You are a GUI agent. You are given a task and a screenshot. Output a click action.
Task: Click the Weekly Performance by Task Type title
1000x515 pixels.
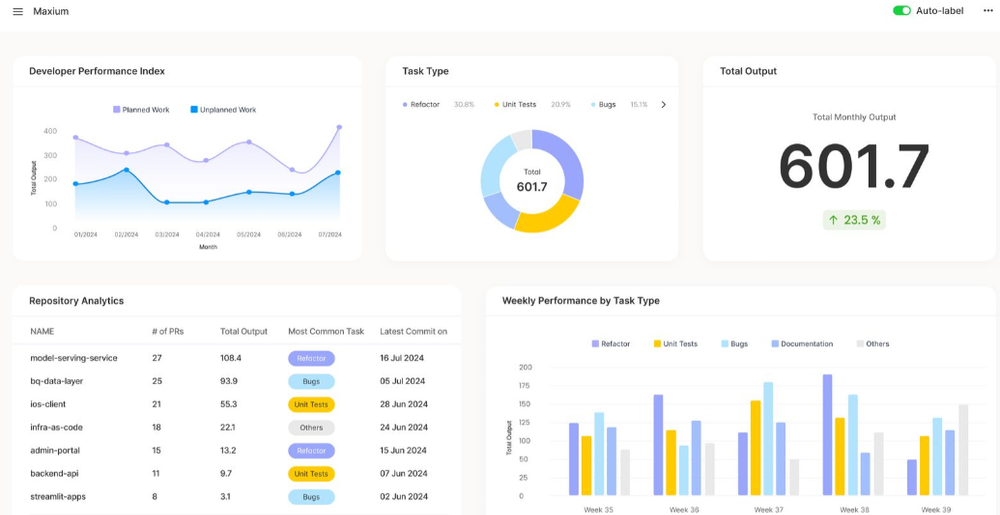tap(581, 300)
